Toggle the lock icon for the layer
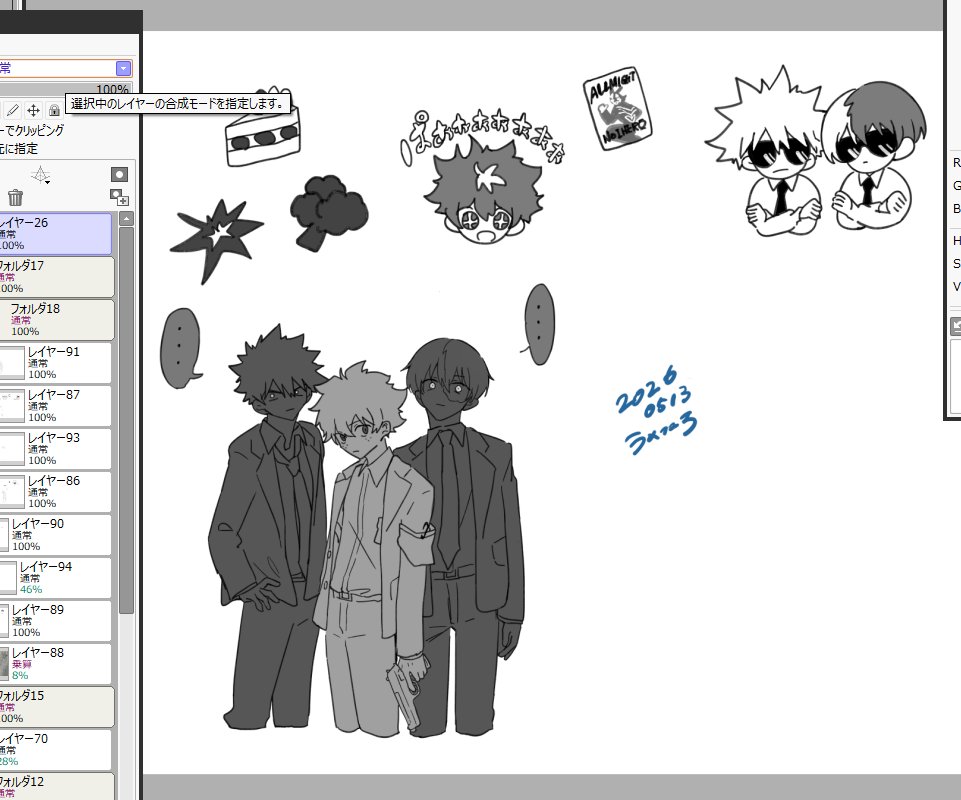The height and width of the screenshot is (800, 961). pyautogui.click(x=54, y=110)
